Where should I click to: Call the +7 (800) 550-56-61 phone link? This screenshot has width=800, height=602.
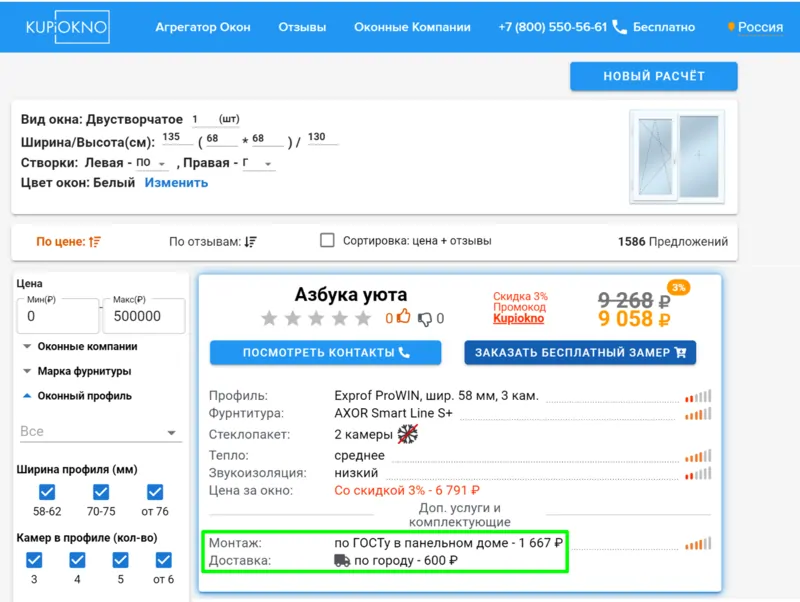[x=553, y=27]
